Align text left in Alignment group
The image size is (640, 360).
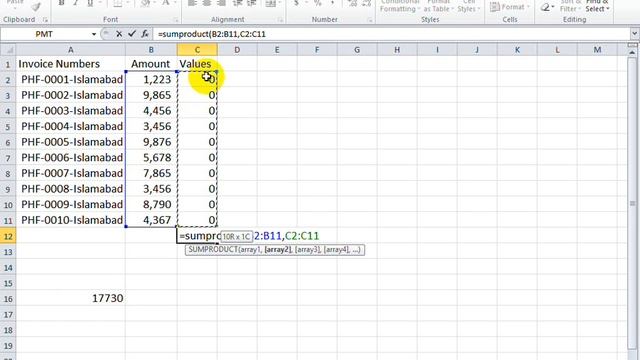(x=192, y=3)
